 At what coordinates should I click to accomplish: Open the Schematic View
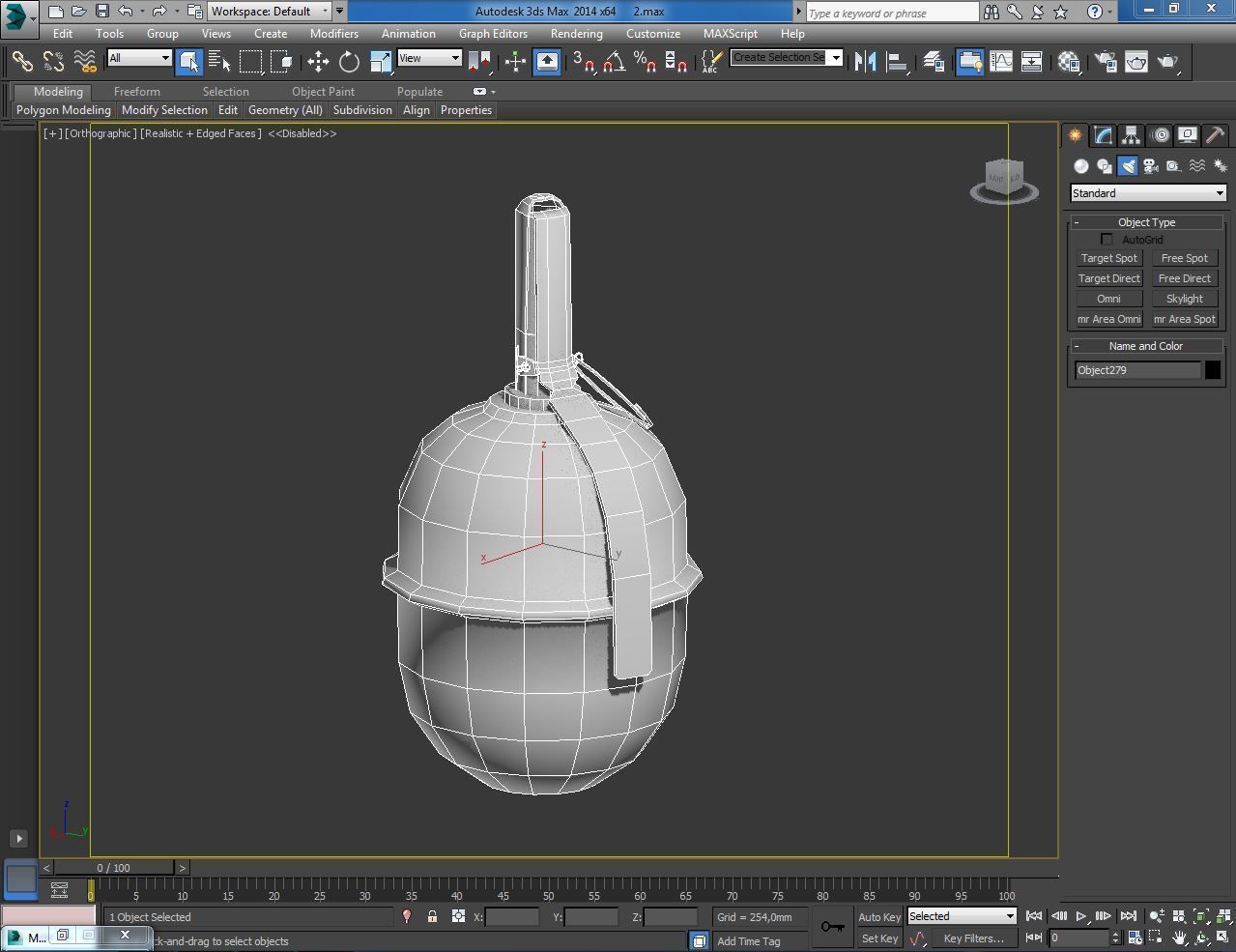(x=1032, y=62)
